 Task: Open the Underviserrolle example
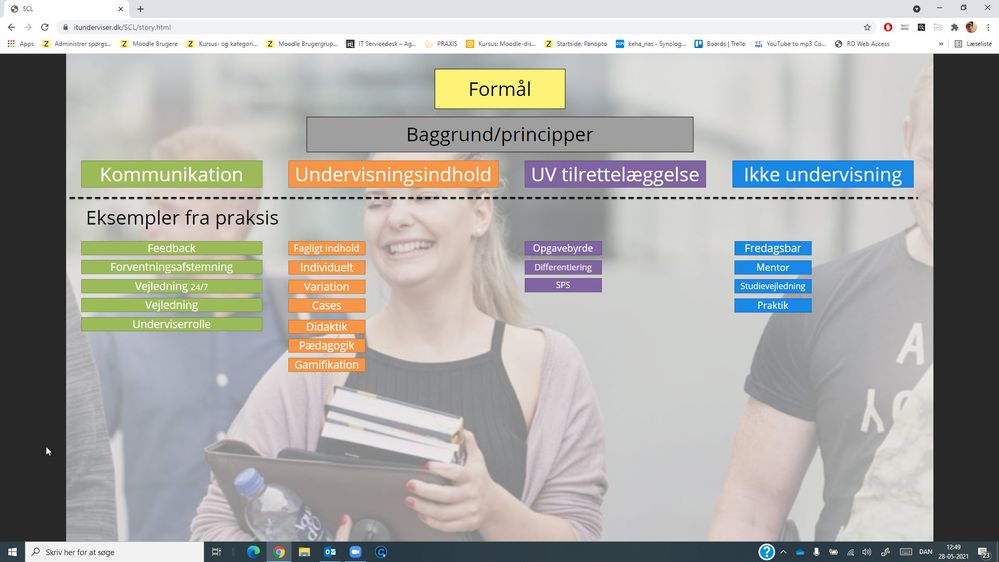[171, 324]
